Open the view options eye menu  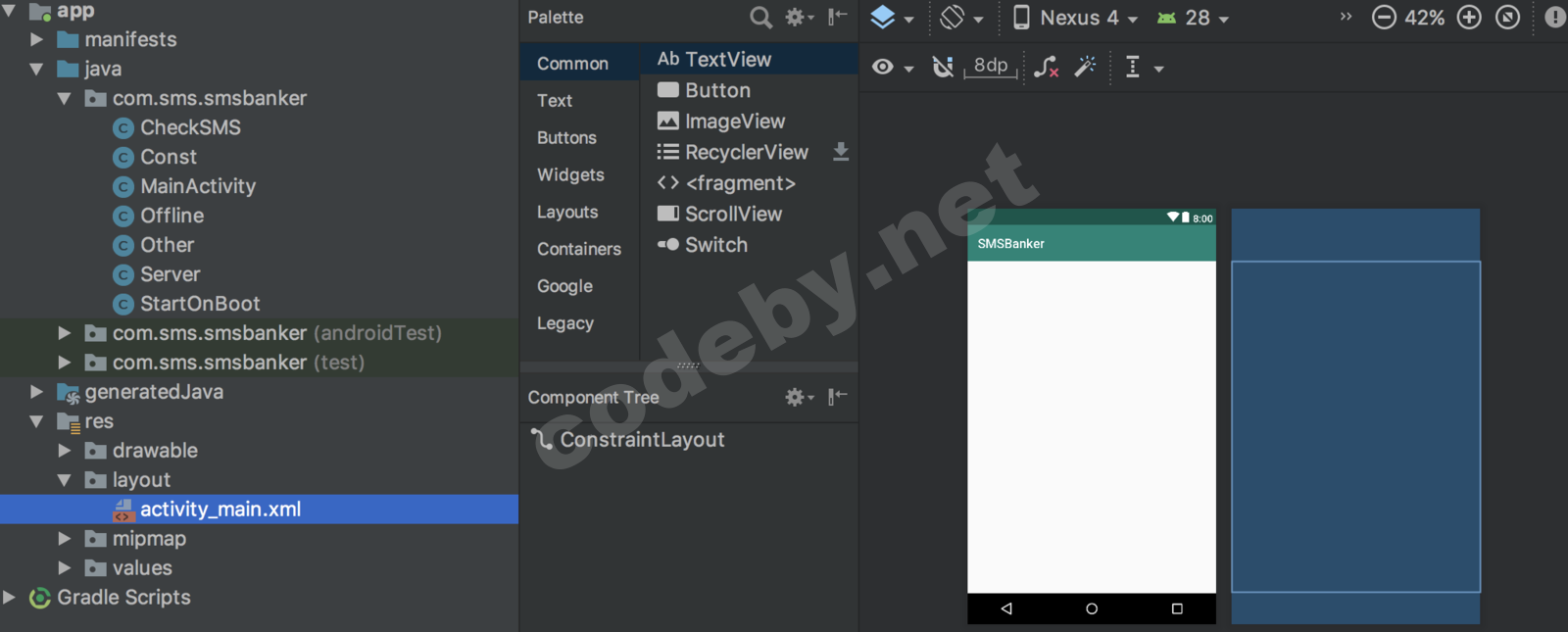(x=893, y=67)
